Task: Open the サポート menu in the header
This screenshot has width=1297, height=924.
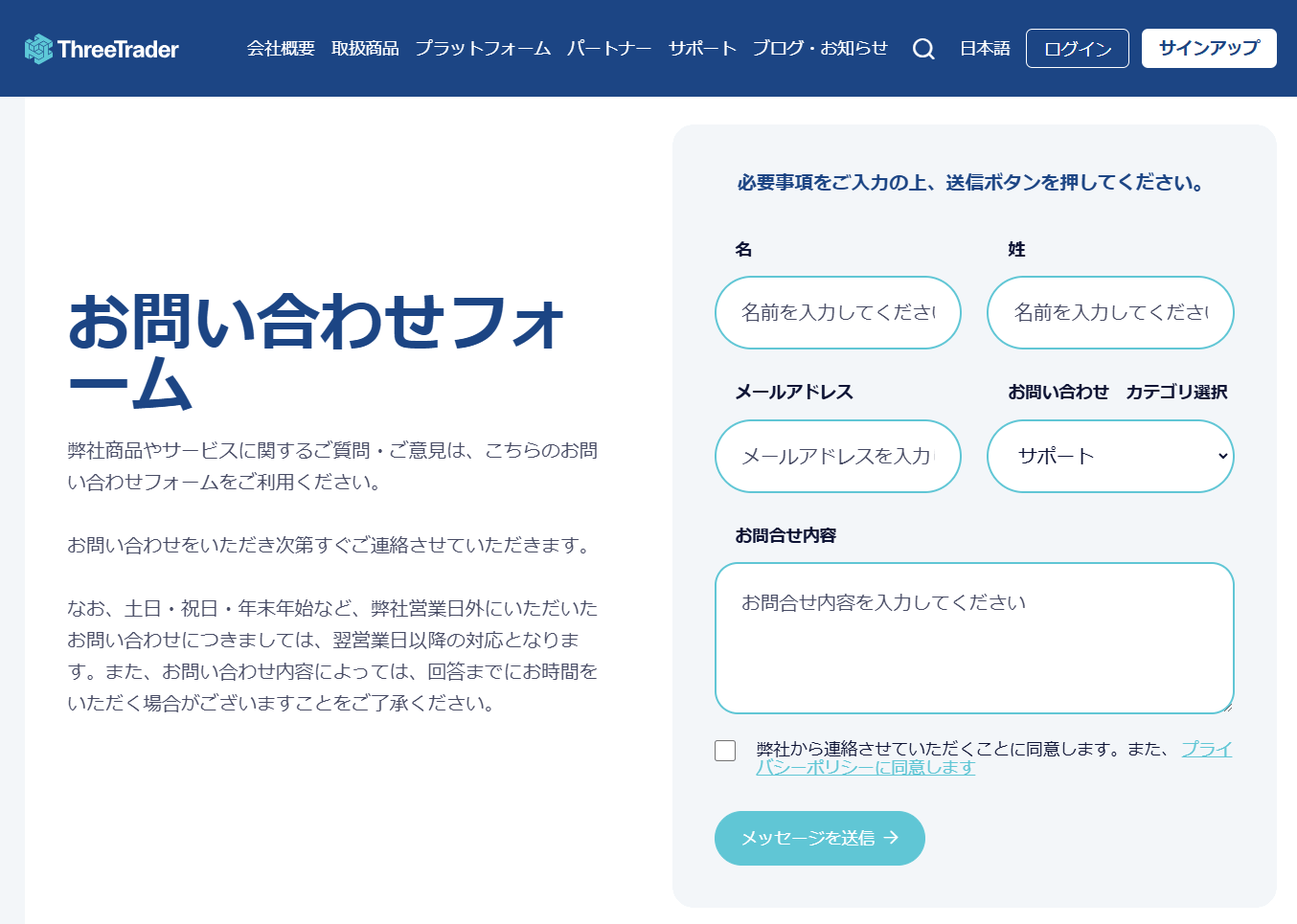Action: pos(702,48)
